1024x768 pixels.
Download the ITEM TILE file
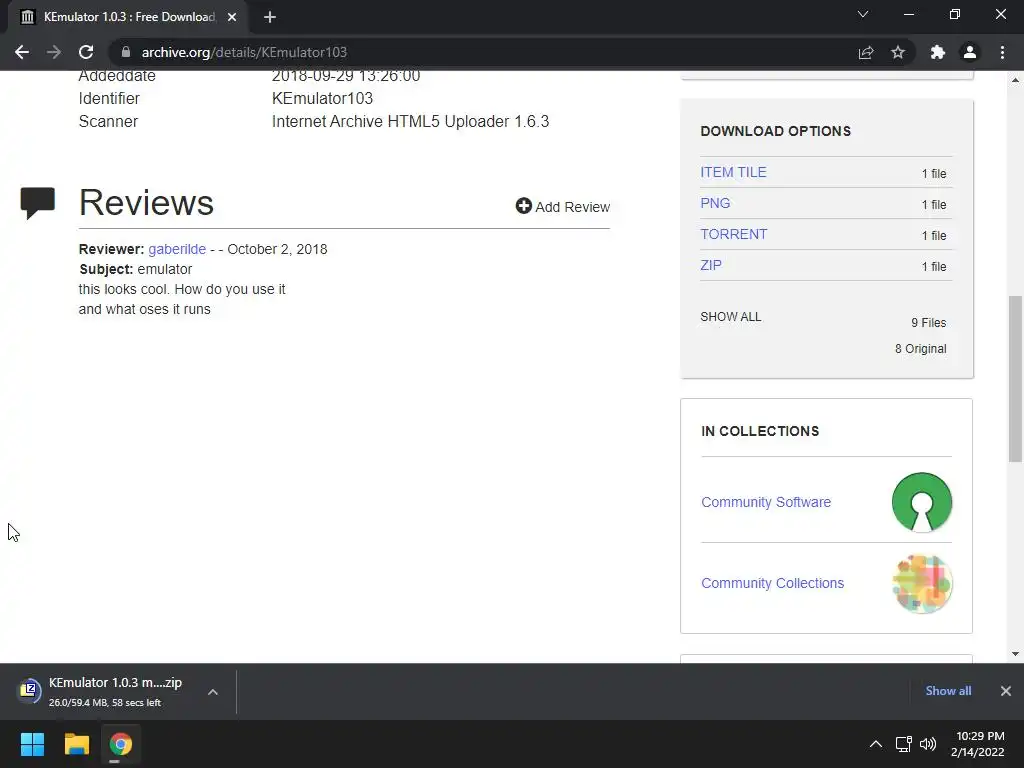(x=733, y=172)
